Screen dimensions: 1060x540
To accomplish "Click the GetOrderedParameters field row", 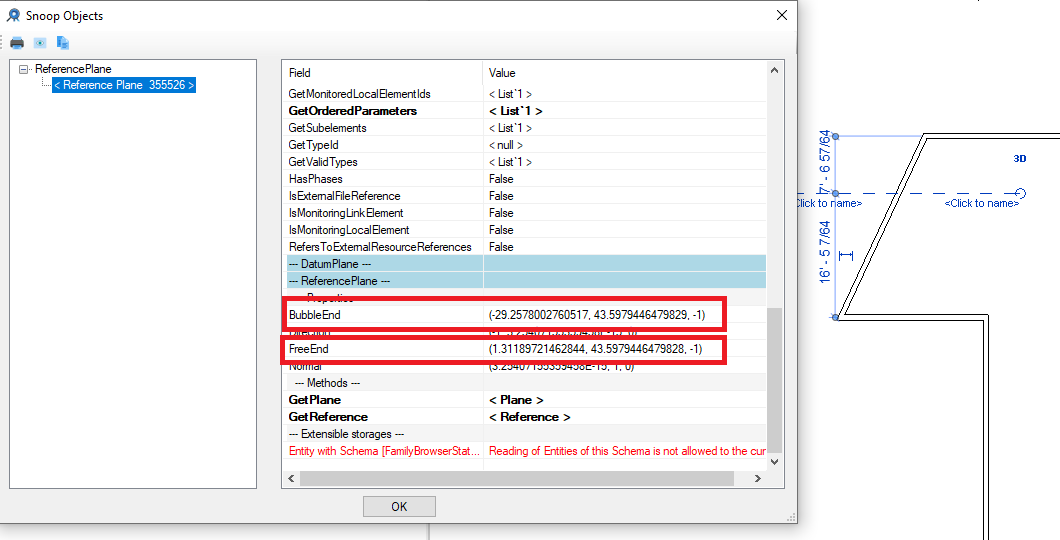I will [352, 111].
